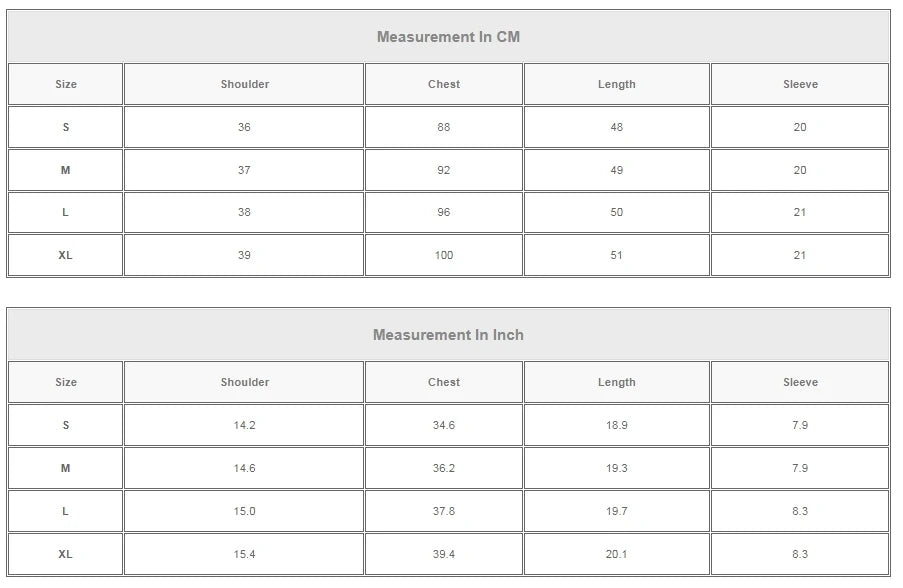Select size S row label in CM table
Viewport: 903px width, 588px height.
tap(66, 128)
